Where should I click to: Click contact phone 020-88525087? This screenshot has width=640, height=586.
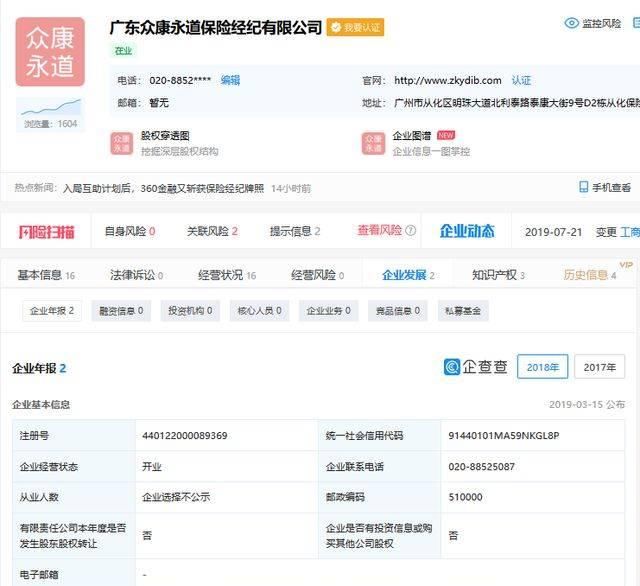(x=482, y=466)
